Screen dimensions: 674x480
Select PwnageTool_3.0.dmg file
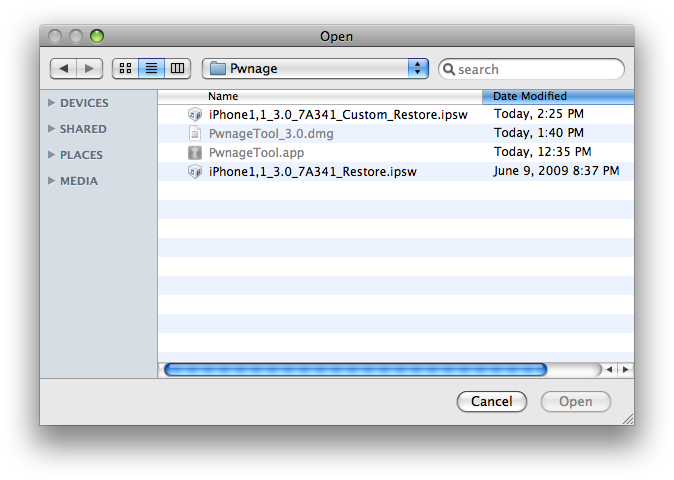click(395, 134)
